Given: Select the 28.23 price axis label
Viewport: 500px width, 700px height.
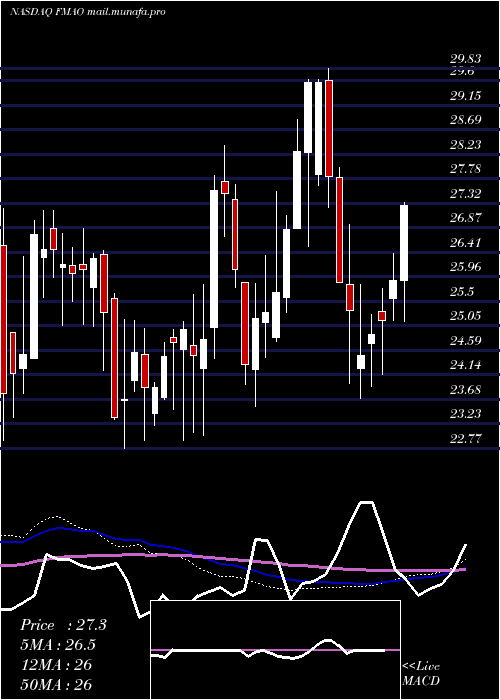Looking at the screenshot, I should tap(466, 145).
